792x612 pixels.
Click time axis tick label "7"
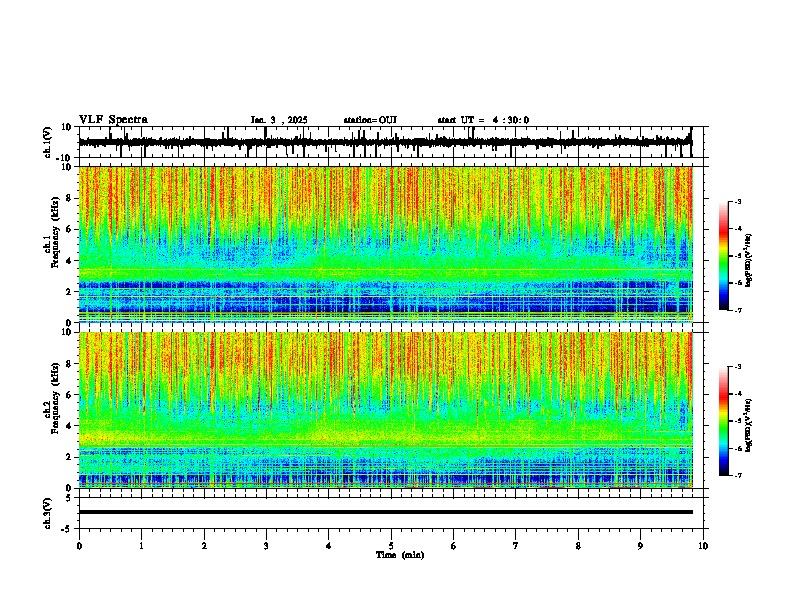pyautogui.click(x=516, y=546)
